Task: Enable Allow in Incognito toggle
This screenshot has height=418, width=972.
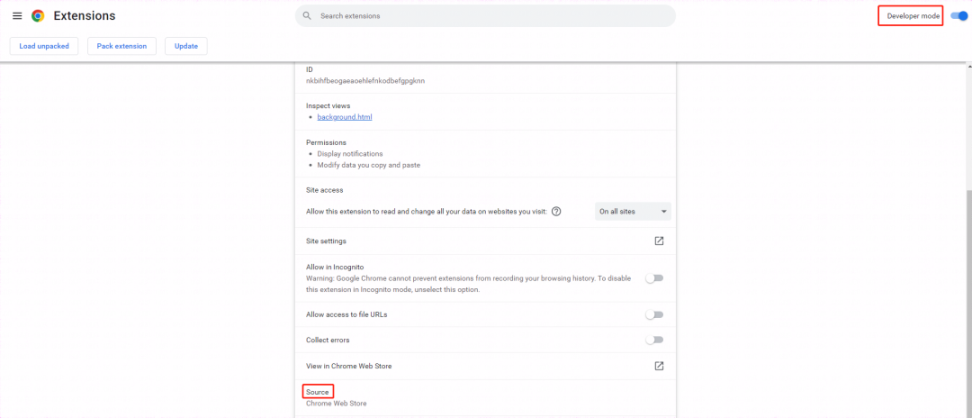Action: 655,278
